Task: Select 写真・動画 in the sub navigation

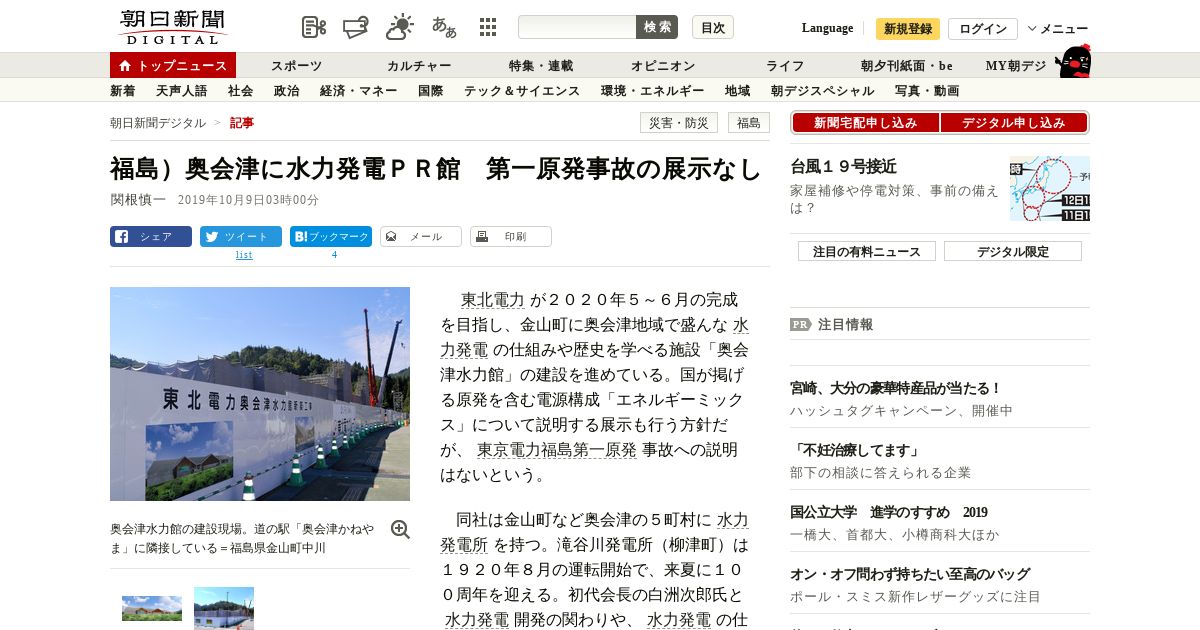Action: click(x=927, y=91)
